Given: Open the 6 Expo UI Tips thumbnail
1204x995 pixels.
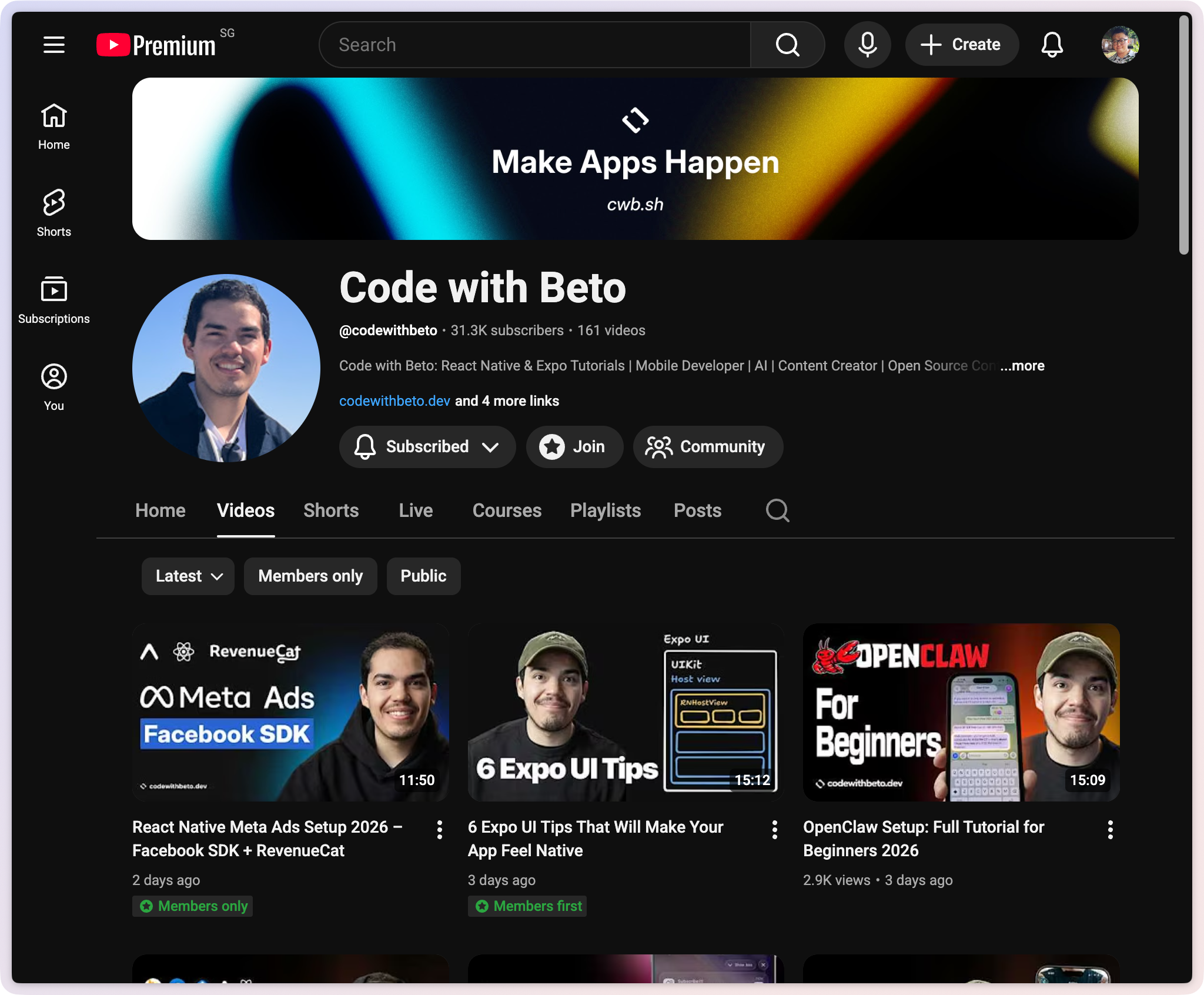Looking at the screenshot, I should pyautogui.click(x=626, y=712).
